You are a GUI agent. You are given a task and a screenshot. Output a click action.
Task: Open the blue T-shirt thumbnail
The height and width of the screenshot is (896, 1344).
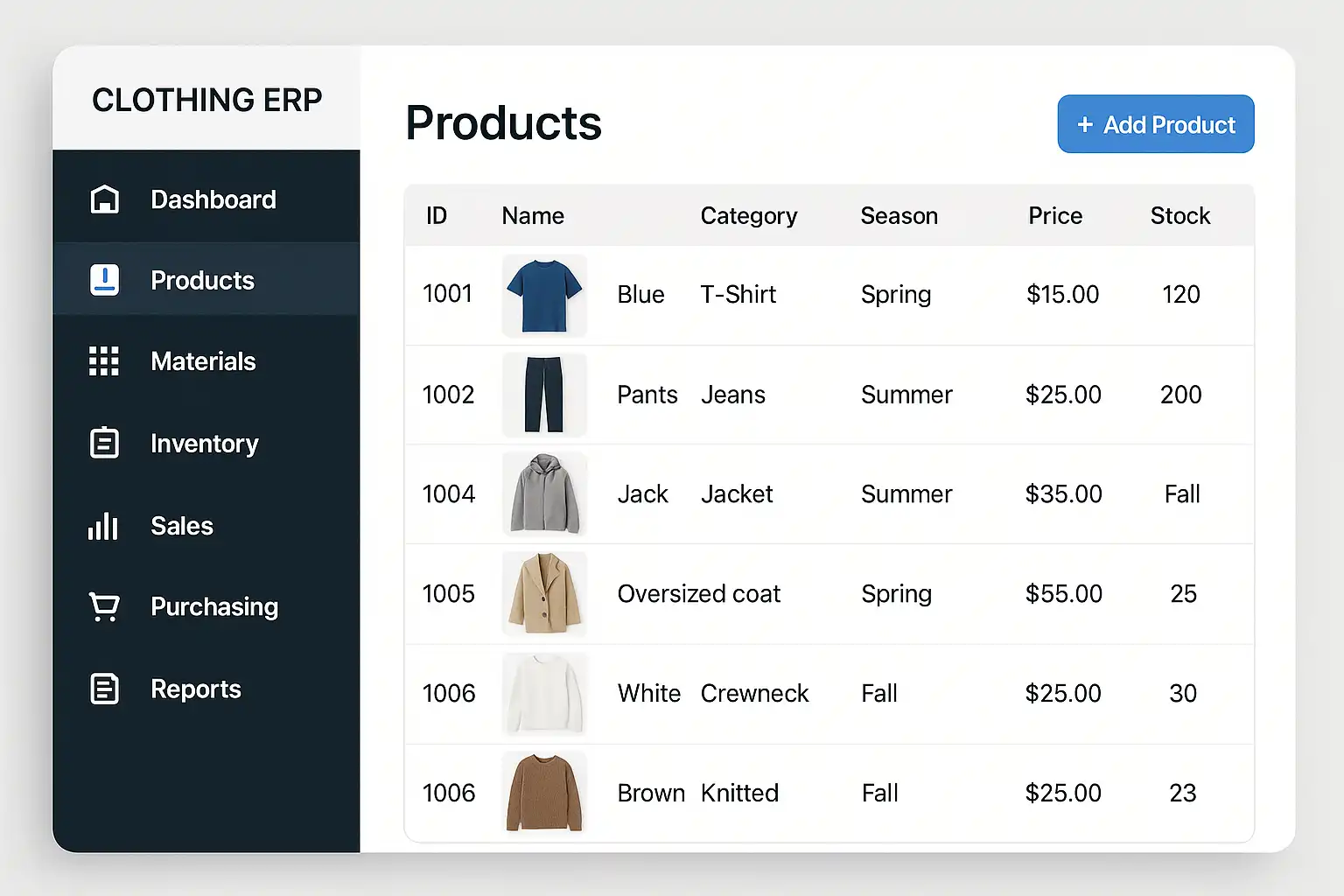544,296
